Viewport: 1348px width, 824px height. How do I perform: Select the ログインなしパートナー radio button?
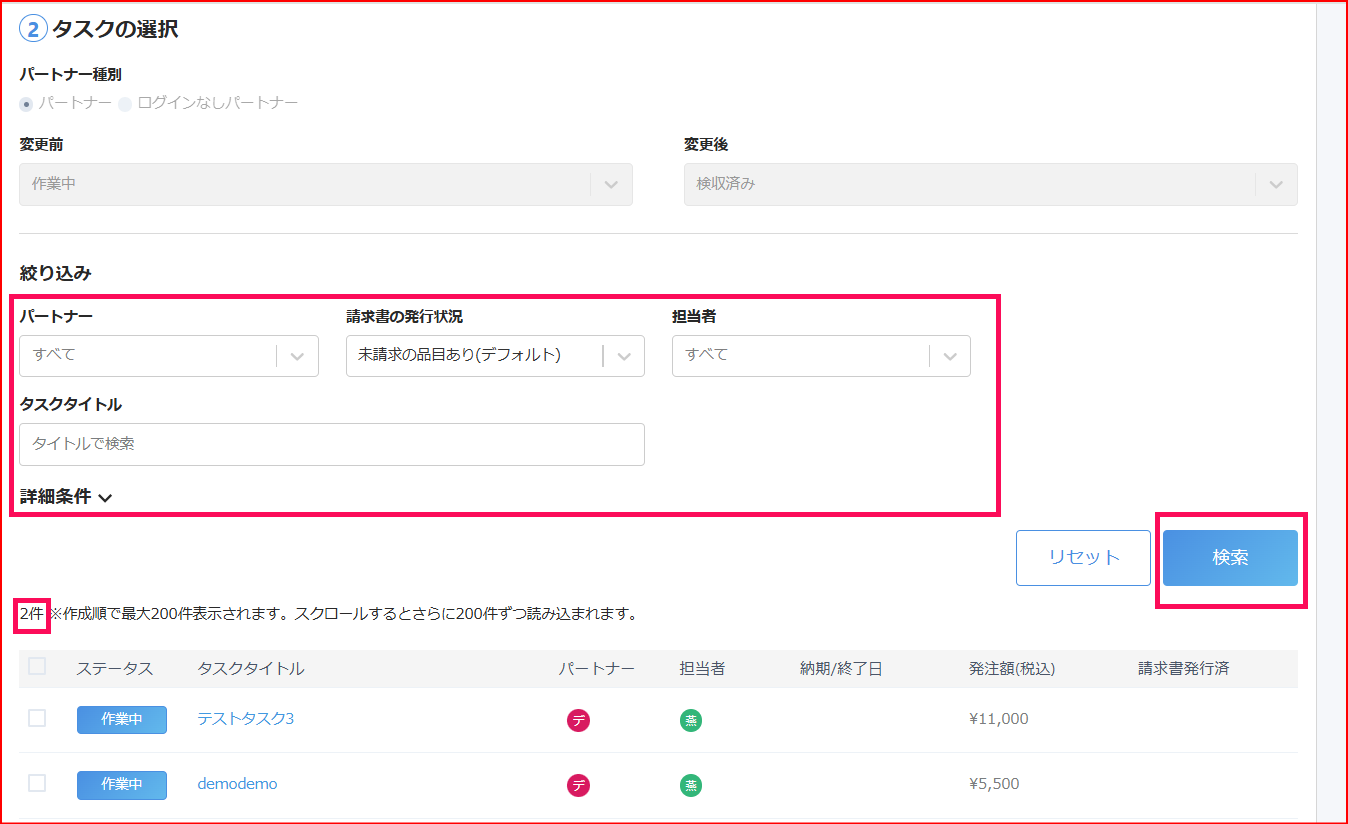pyautogui.click(x=125, y=104)
